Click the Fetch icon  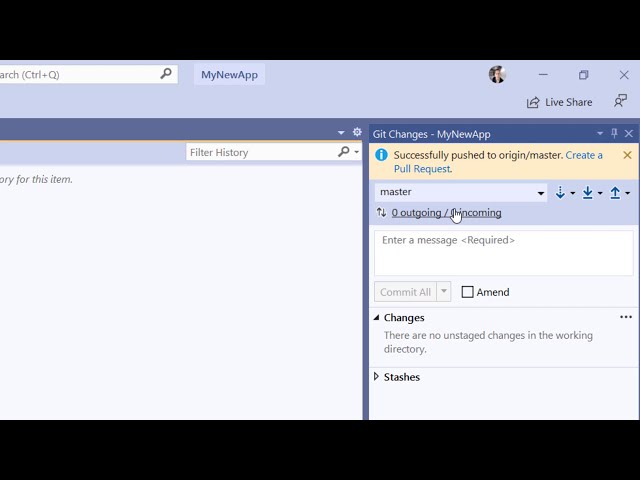[x=560, y=192]
